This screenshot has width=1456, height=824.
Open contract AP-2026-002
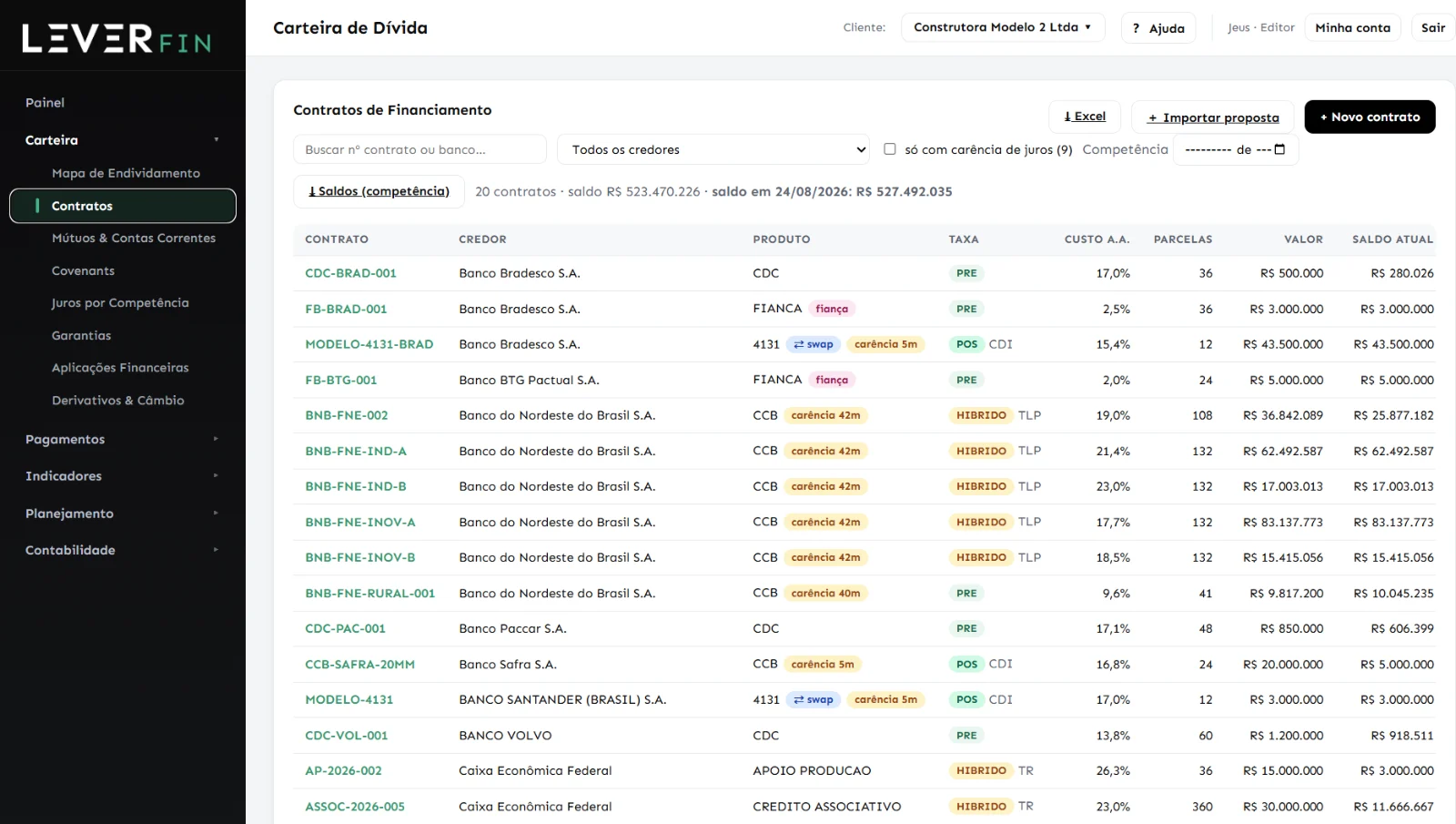click(x=343, y=770)
